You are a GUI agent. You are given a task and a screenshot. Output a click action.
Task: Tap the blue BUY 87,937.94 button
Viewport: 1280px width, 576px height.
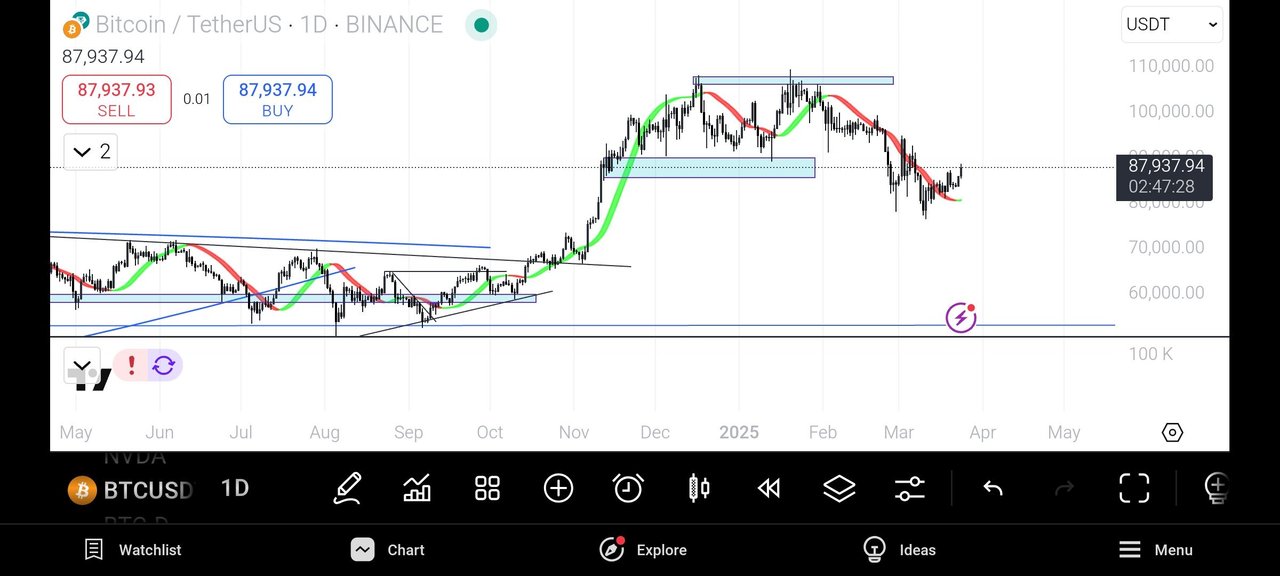point(277,99)
